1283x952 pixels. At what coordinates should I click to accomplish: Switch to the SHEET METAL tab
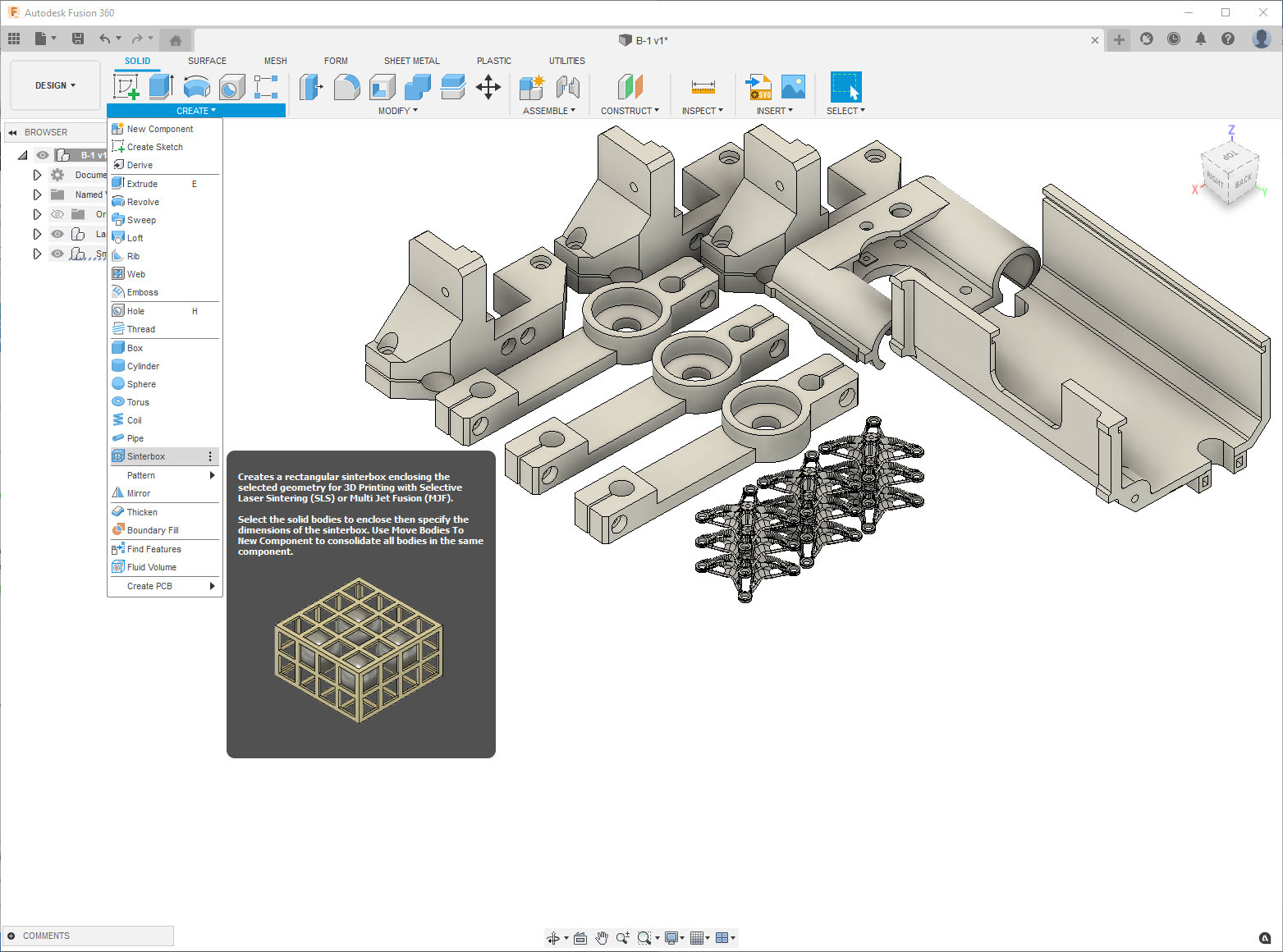click(412, 61)
